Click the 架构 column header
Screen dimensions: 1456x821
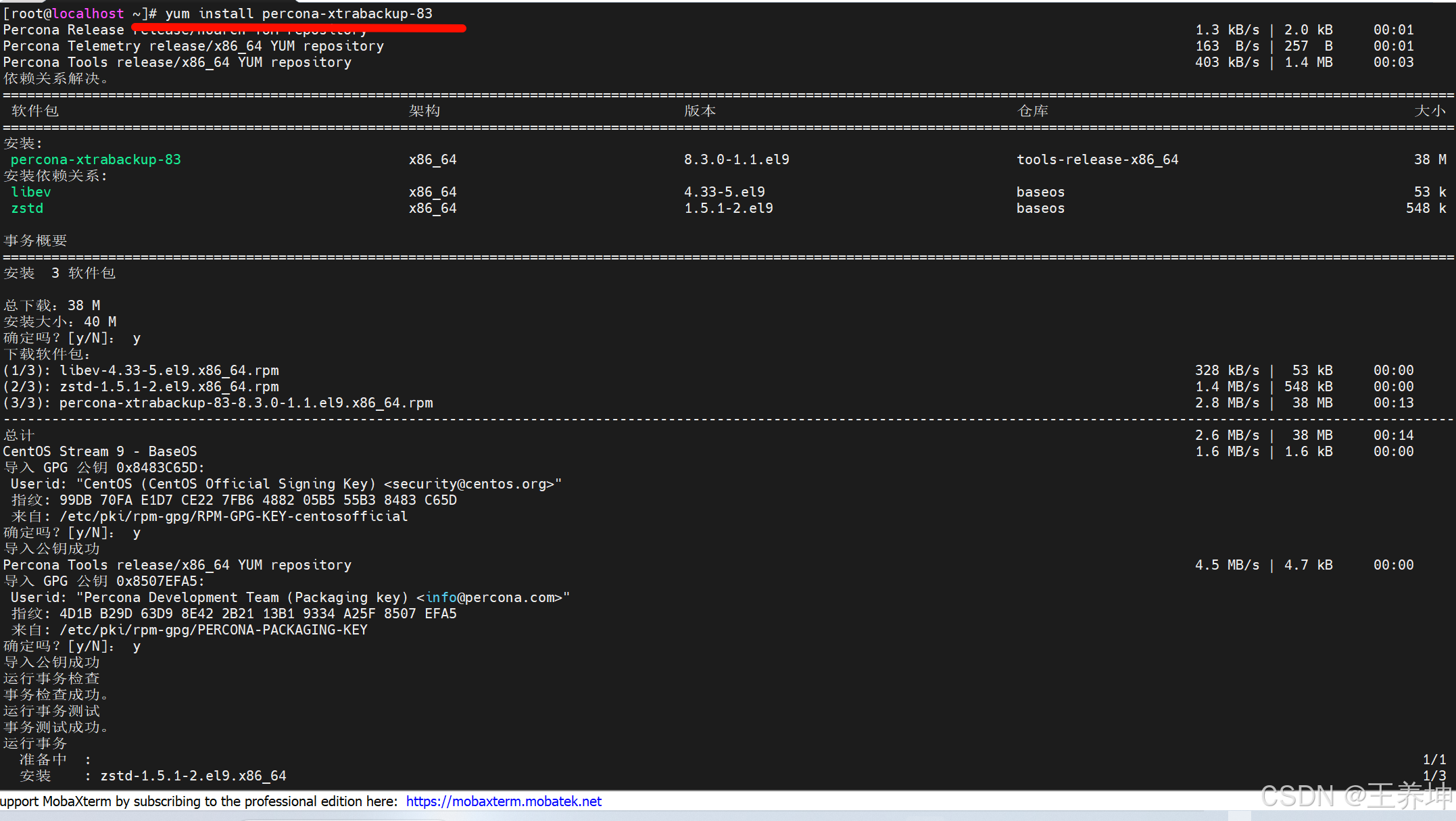click(x=424, y=111)
